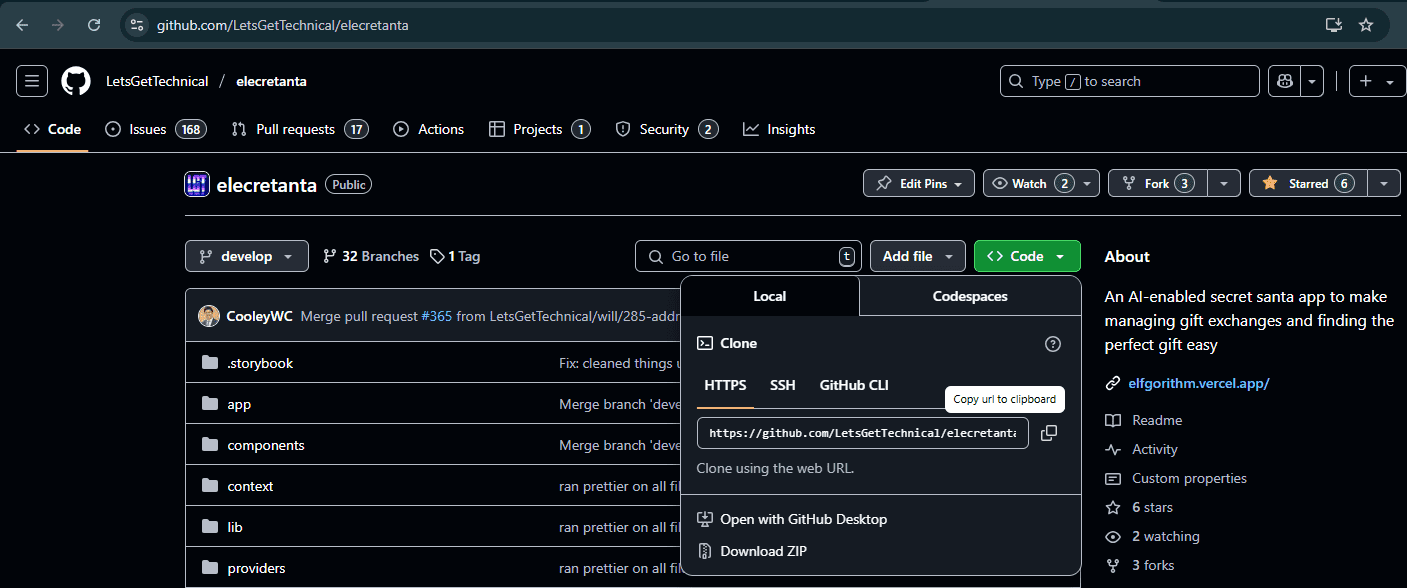Click the install app icon in address bar
The width and height of the screenshot is (1407, 588).
1333,25
